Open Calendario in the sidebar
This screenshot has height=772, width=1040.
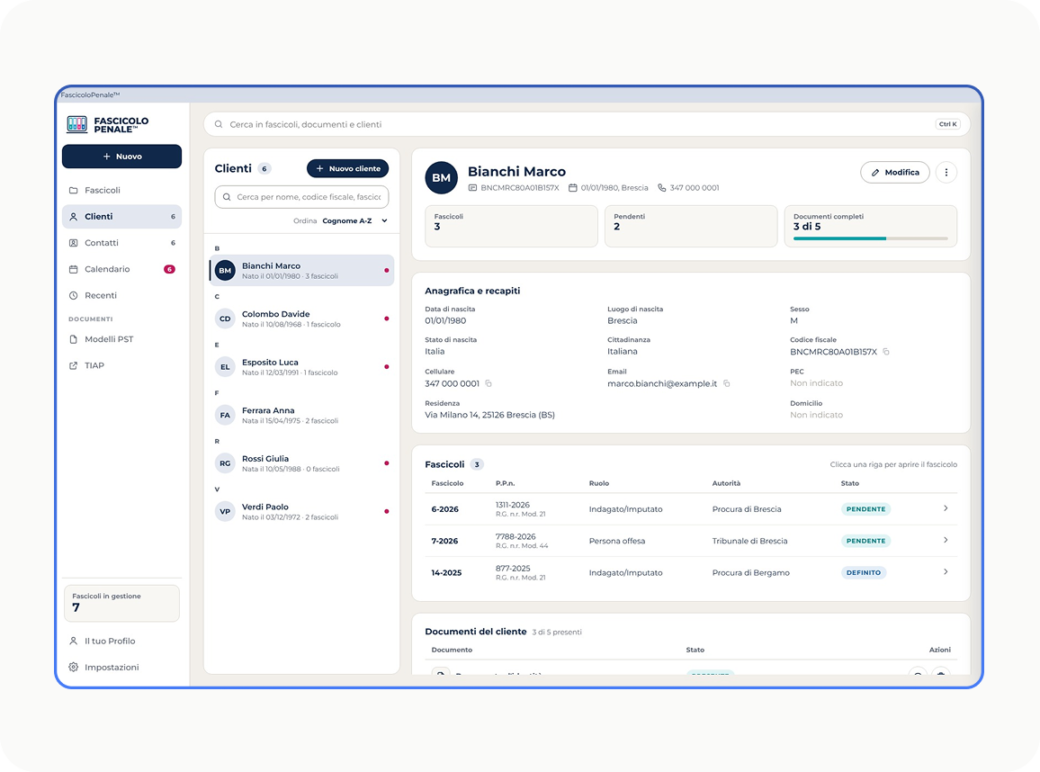point(121,269)
